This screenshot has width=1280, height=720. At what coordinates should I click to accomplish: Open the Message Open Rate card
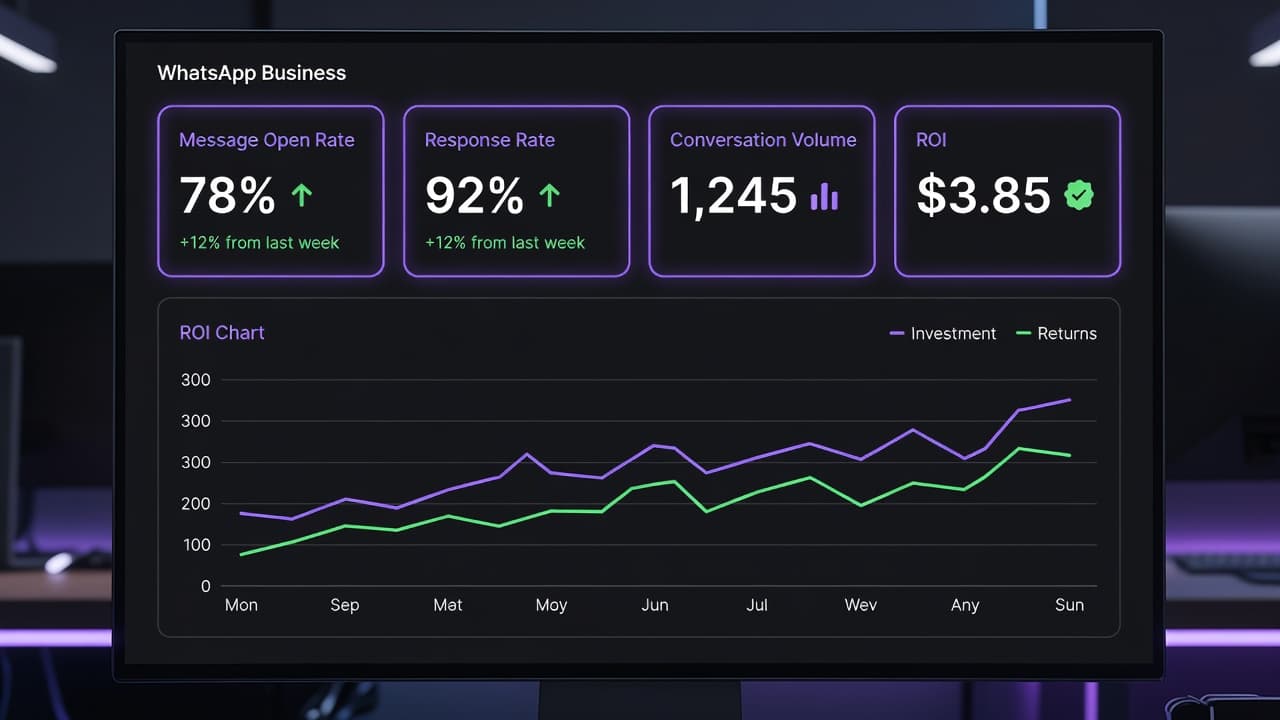tap(271, 191)
